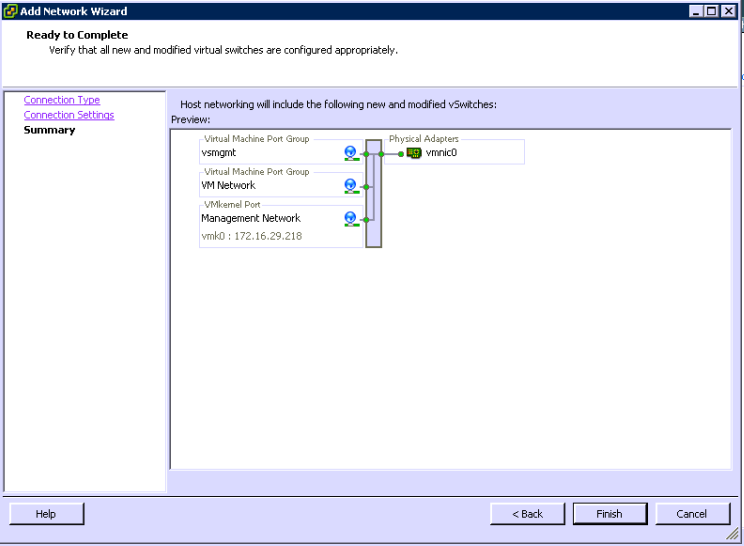Select the Management Network VMkernel port label
Screen dimensions: 744x546
[x=250, y=218]
